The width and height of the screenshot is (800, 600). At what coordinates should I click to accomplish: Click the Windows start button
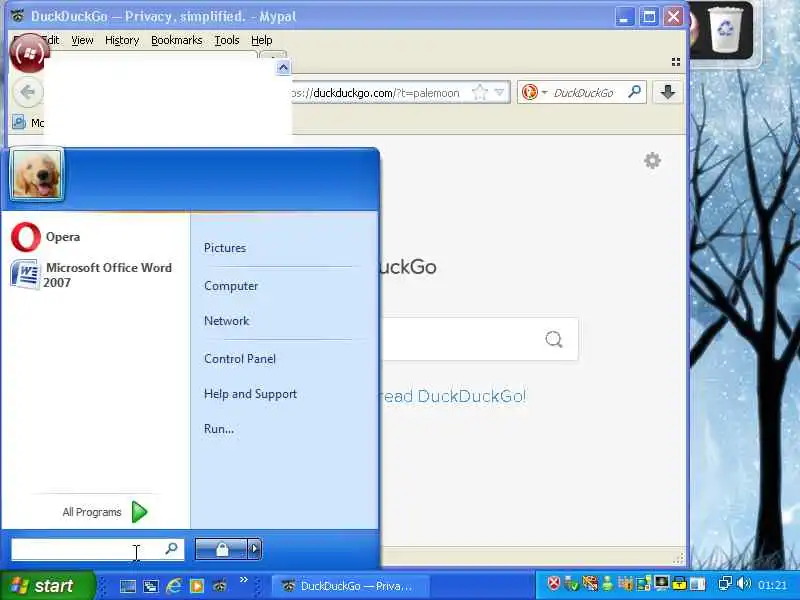point(47,586)
